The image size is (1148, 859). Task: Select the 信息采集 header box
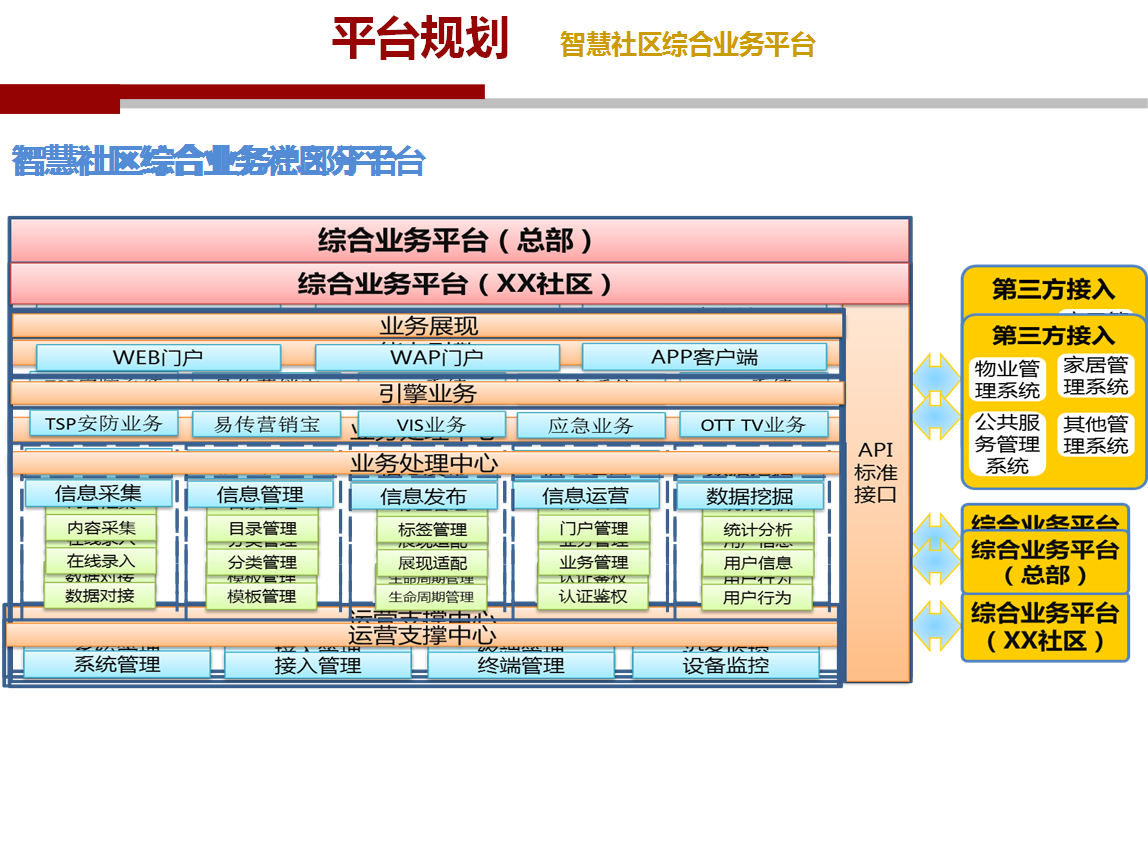tap(98, 493)
